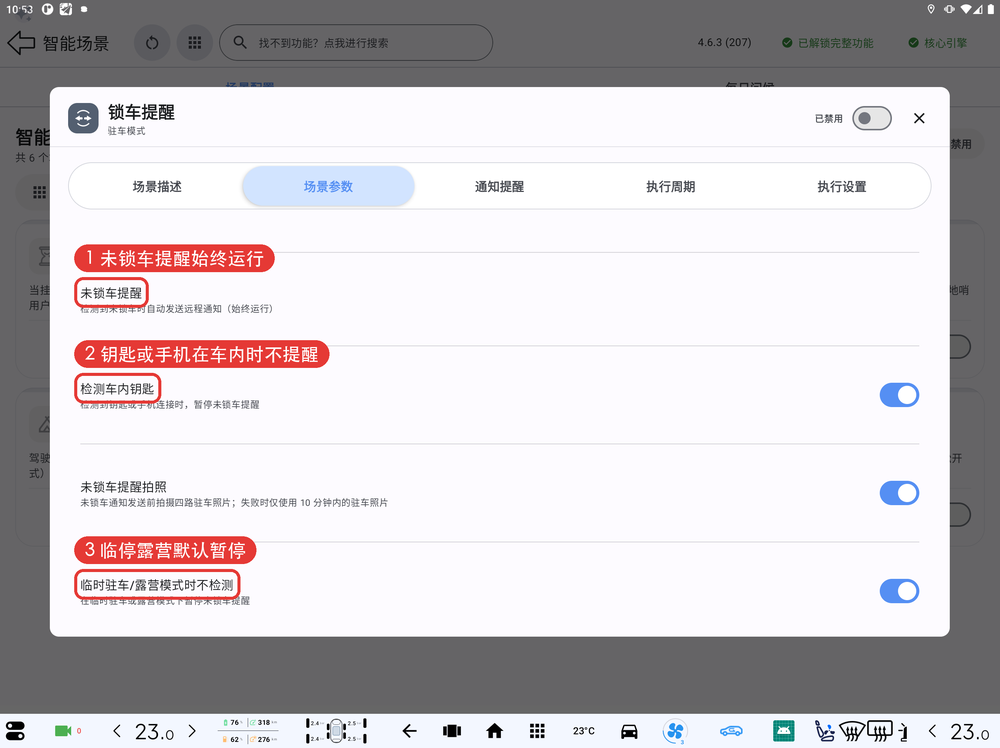This screenshot has height=748, width=1000.
Task: Toggle the 已禁用 scene enable switch
Action: coord(872,118)
